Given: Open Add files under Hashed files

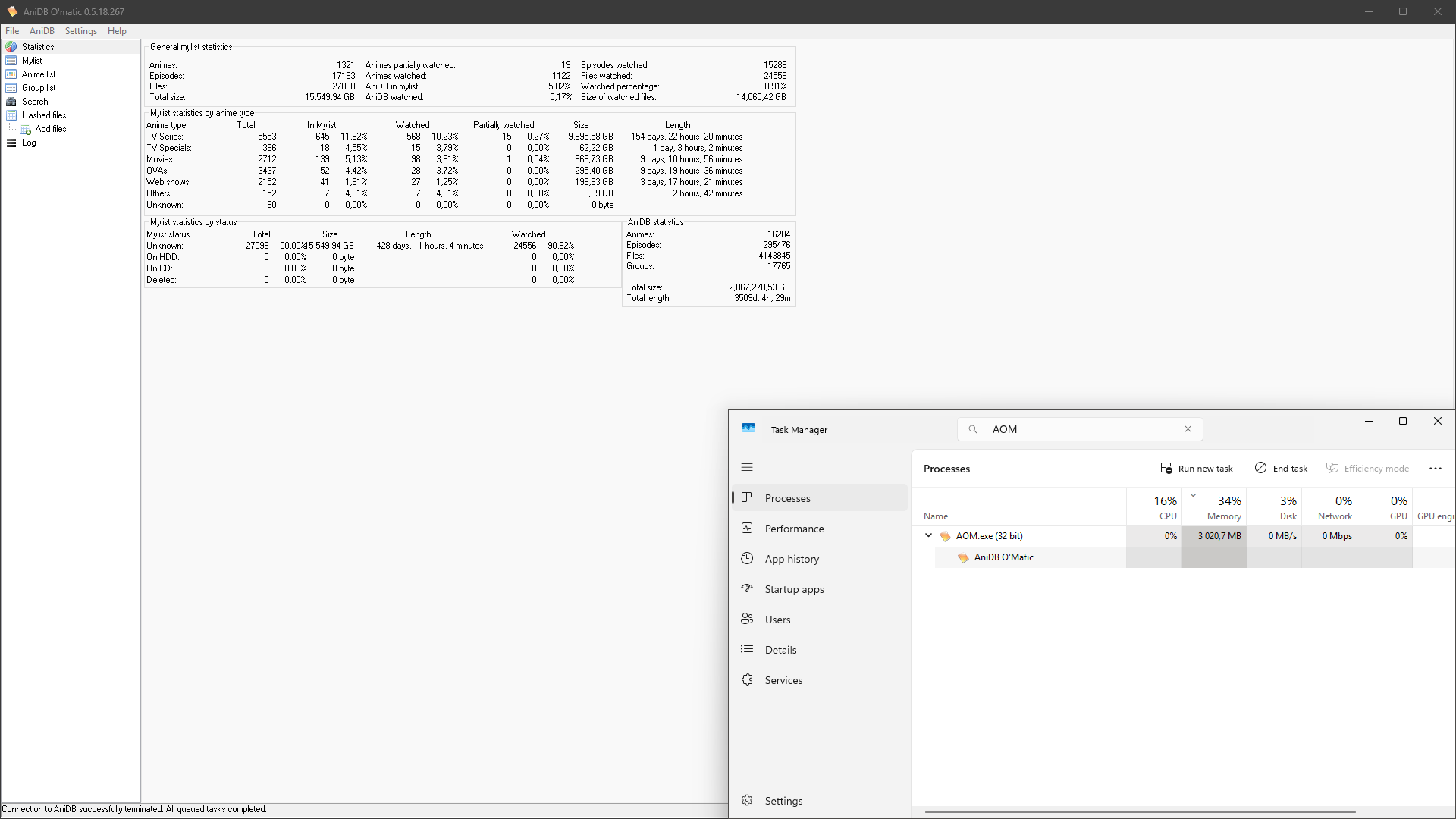Looking at the screenshot, I should pyautogui.click(x=25, y=129).
